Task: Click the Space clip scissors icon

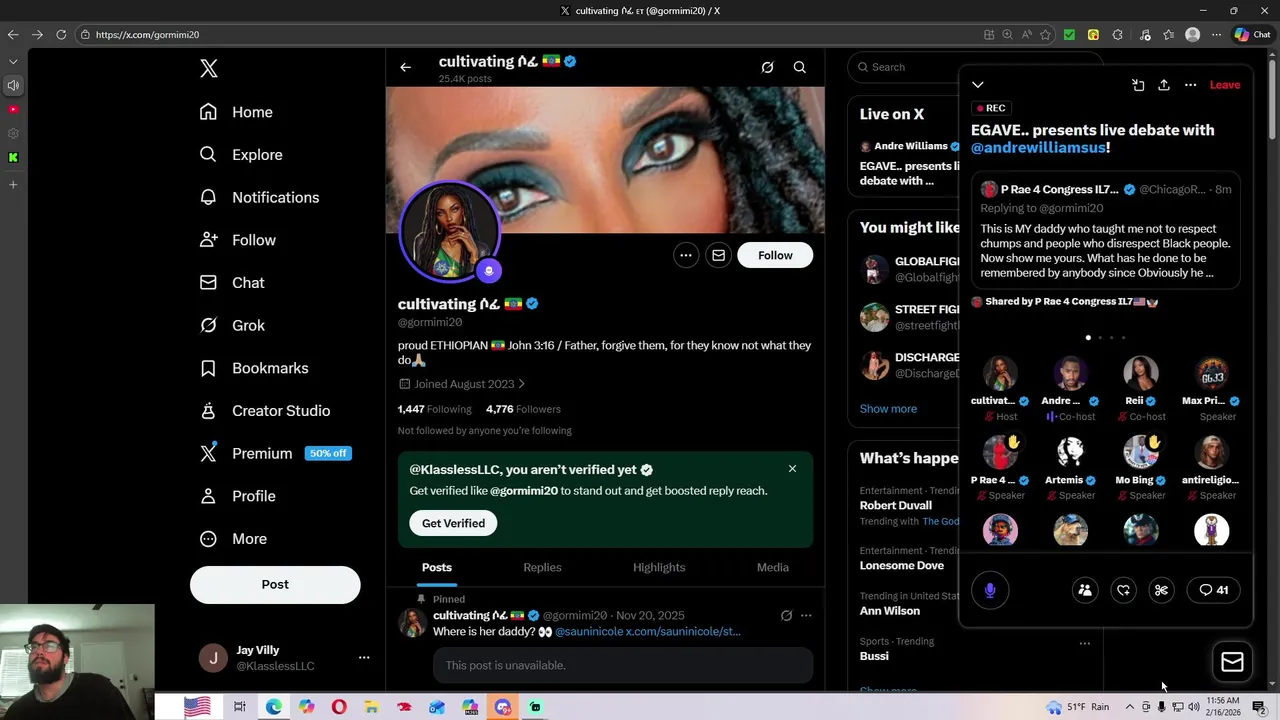Action: click(x=1161, y=590)
